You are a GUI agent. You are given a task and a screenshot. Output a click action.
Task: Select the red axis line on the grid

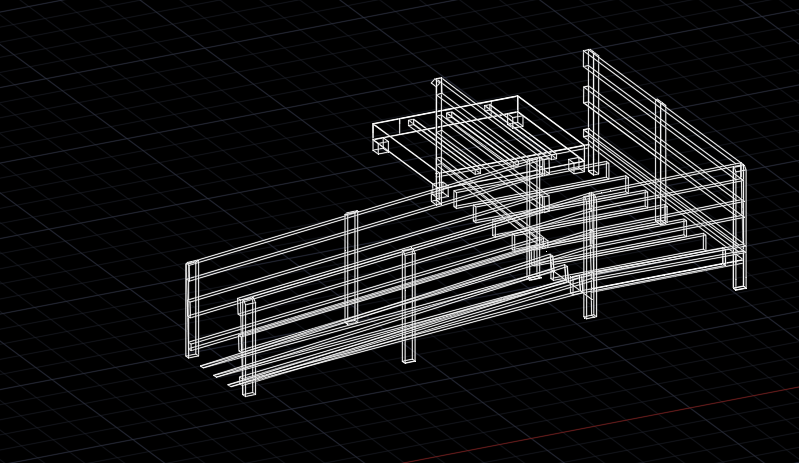point(601,425)
